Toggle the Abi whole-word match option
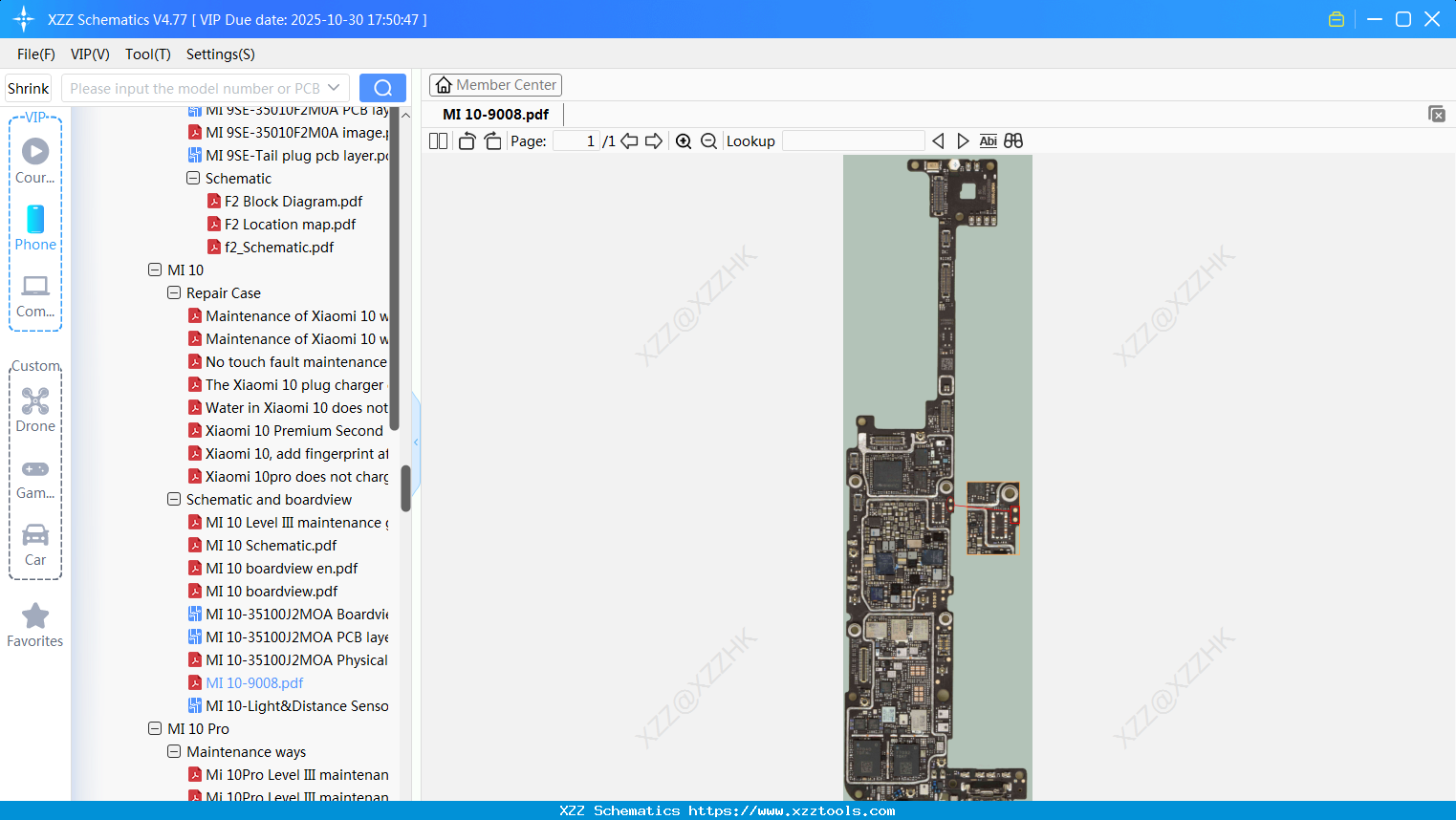 (989, 141)
